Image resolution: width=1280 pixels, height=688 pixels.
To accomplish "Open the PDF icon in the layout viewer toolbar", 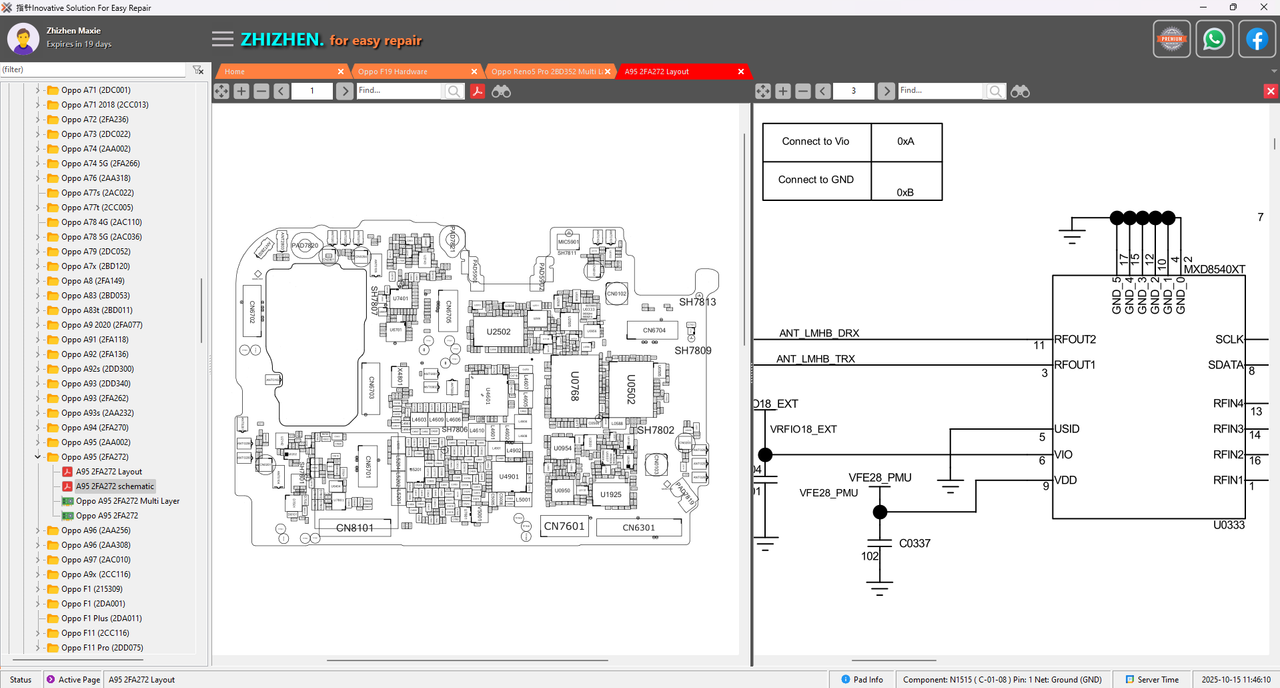I will (478, 91).
